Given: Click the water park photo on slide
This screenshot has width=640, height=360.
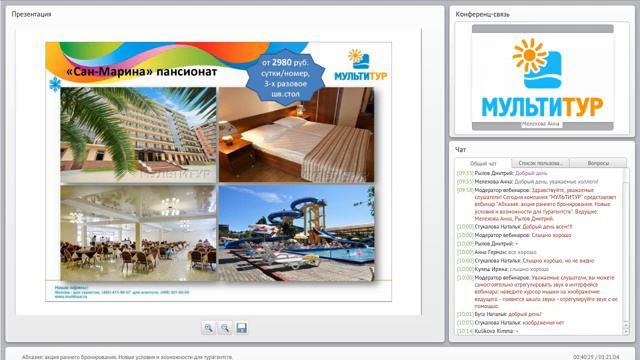Looking at the screenshot, I should point(296,233).
